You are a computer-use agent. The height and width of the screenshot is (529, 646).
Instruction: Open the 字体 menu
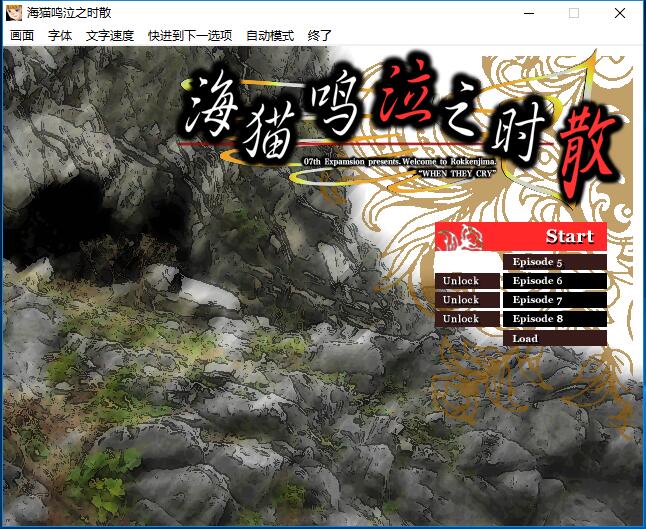tap(60, 35)
